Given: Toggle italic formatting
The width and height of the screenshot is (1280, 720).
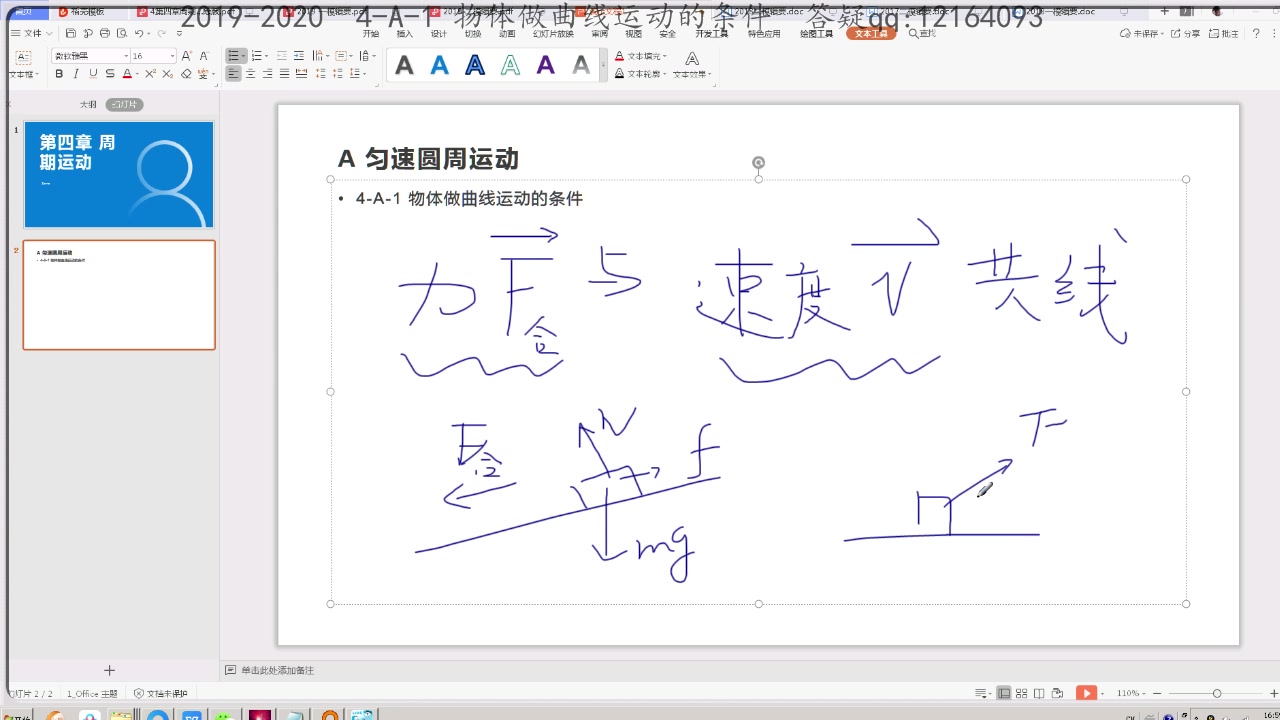Looking at the screenshot, I should point(75,73).
